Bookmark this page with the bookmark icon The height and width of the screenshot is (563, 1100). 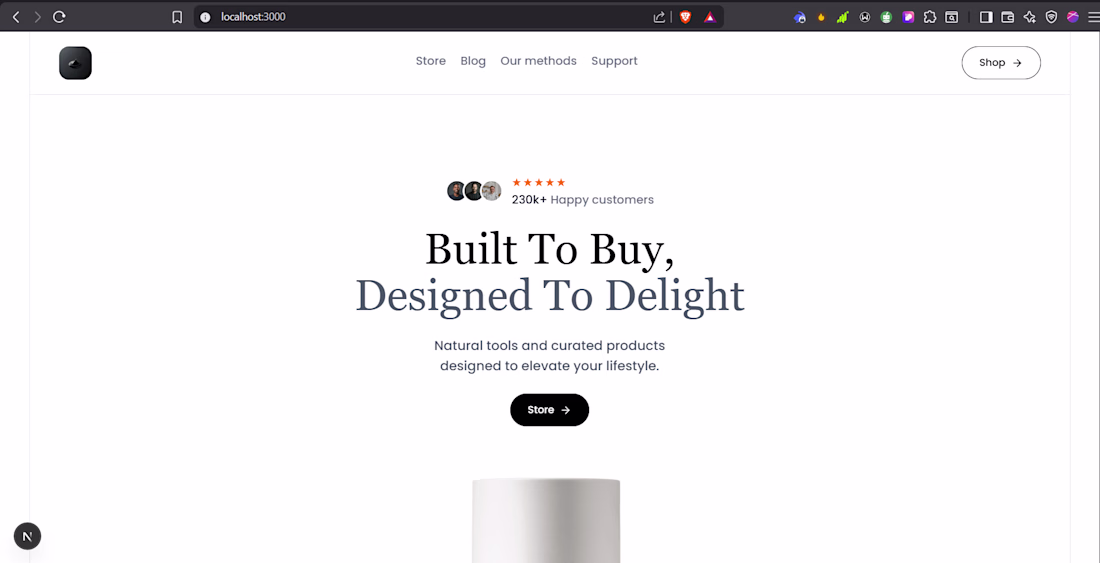coord(177,17)
